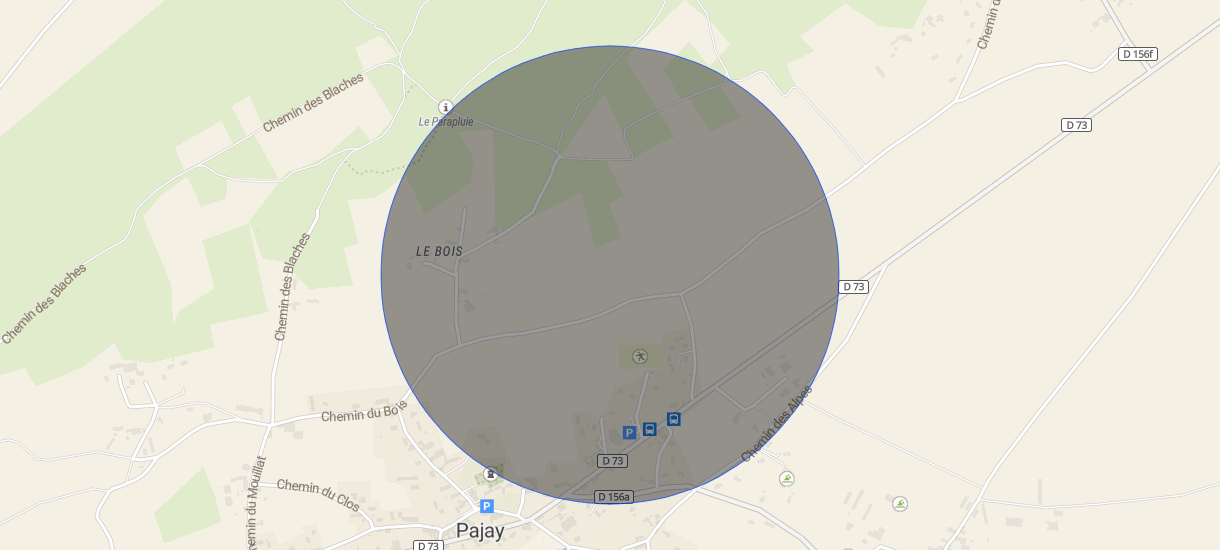The height and width of the screenshot is (550, 1220).
Task: Click the monument icon north of Pajay
Action: point(490,473)
